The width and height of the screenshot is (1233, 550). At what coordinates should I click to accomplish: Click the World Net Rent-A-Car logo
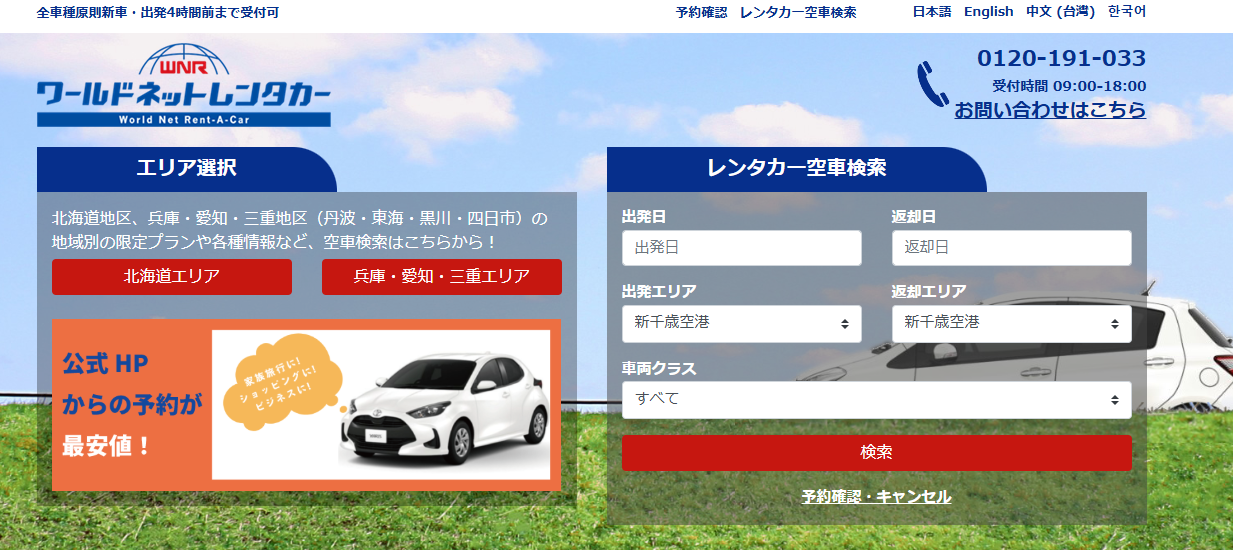183,87
